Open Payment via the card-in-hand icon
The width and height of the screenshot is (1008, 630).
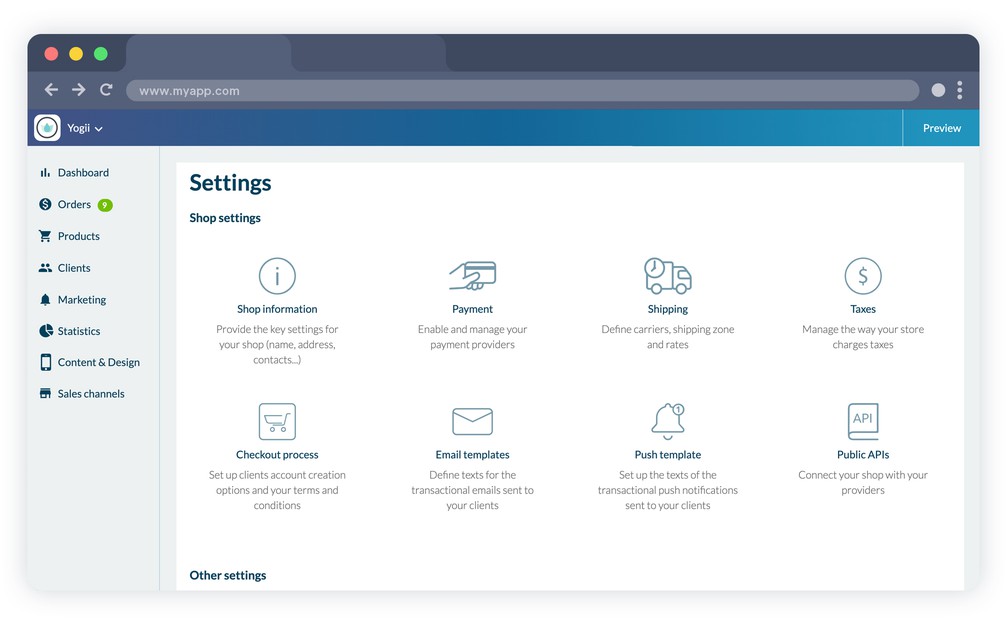pyautogui.click(x=472, y=276)
